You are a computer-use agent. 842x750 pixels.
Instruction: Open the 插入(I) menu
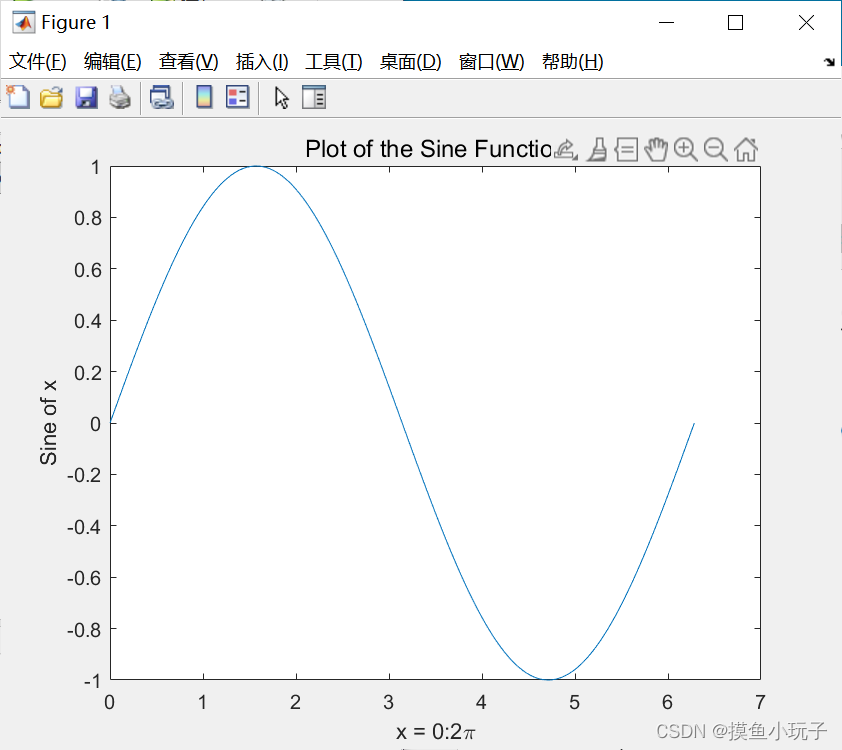point(262,62)
